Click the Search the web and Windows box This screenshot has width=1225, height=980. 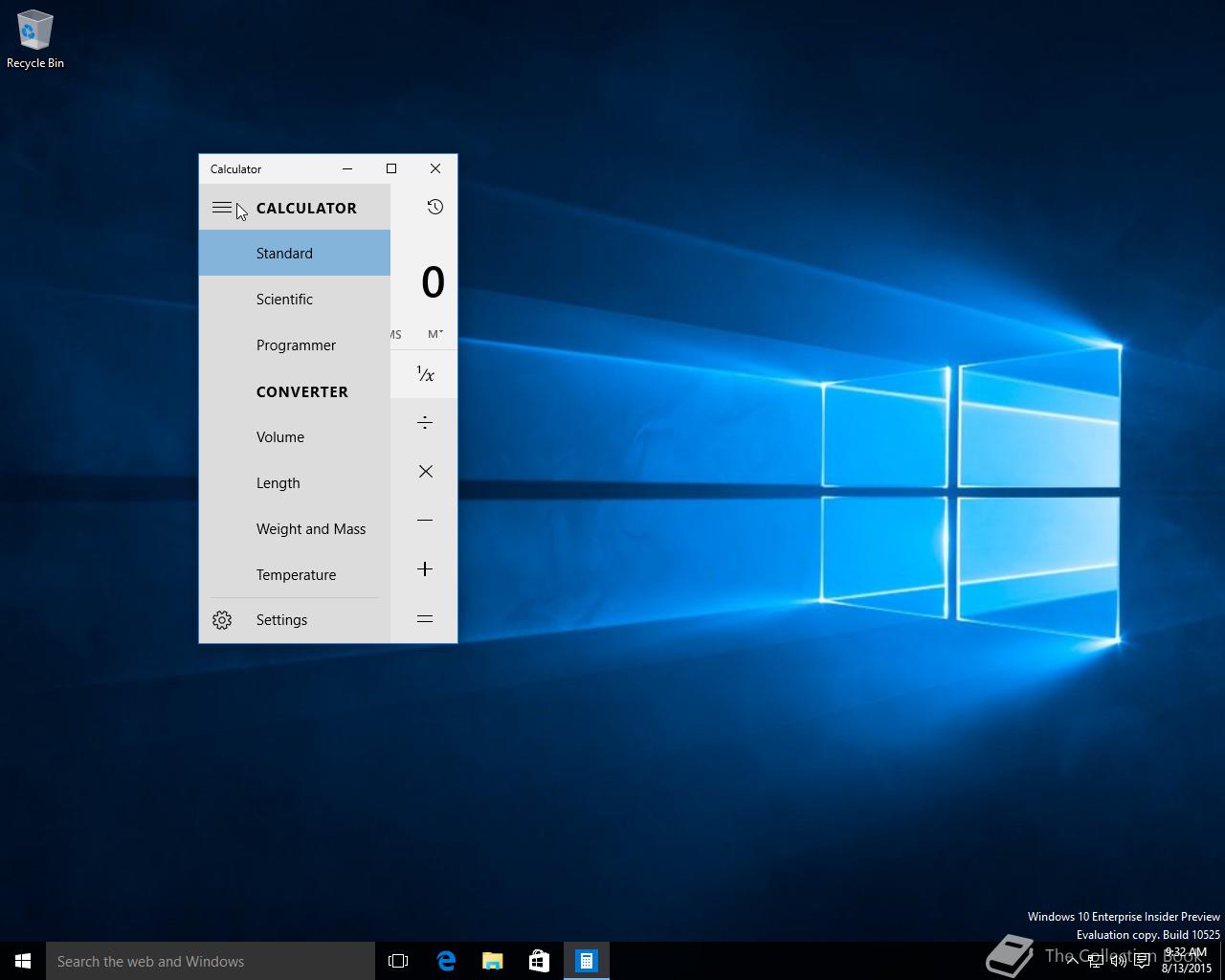[211, 961]
